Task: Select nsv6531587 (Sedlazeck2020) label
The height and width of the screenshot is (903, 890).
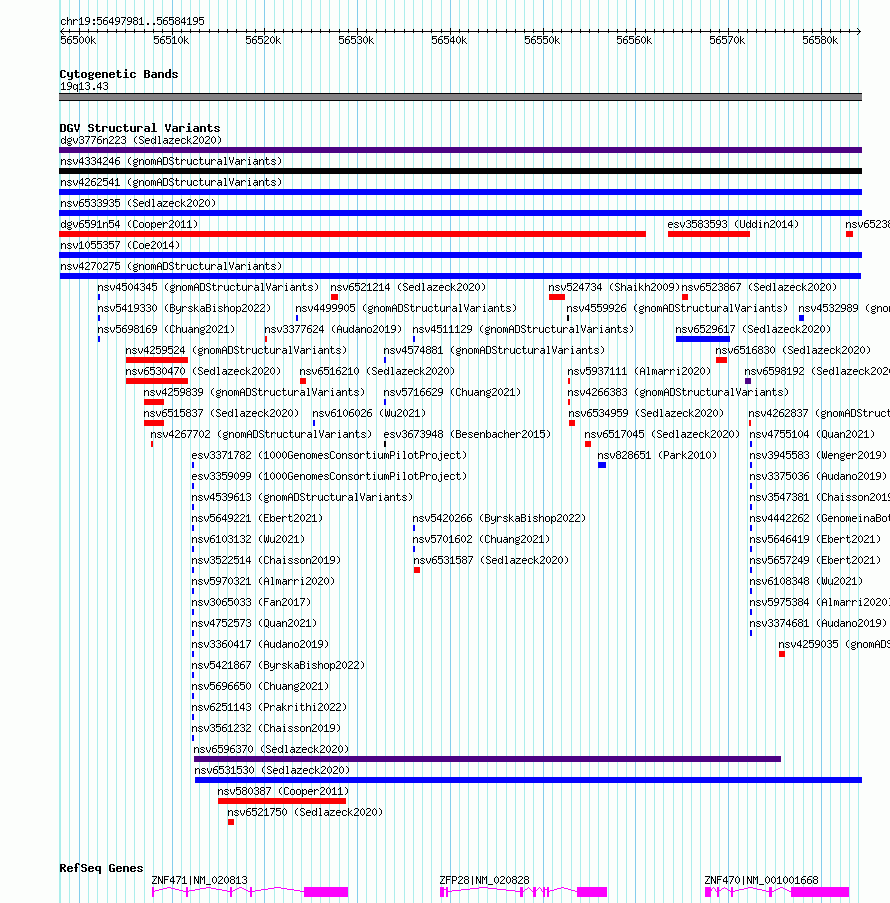Action: [x=490, y=561]
